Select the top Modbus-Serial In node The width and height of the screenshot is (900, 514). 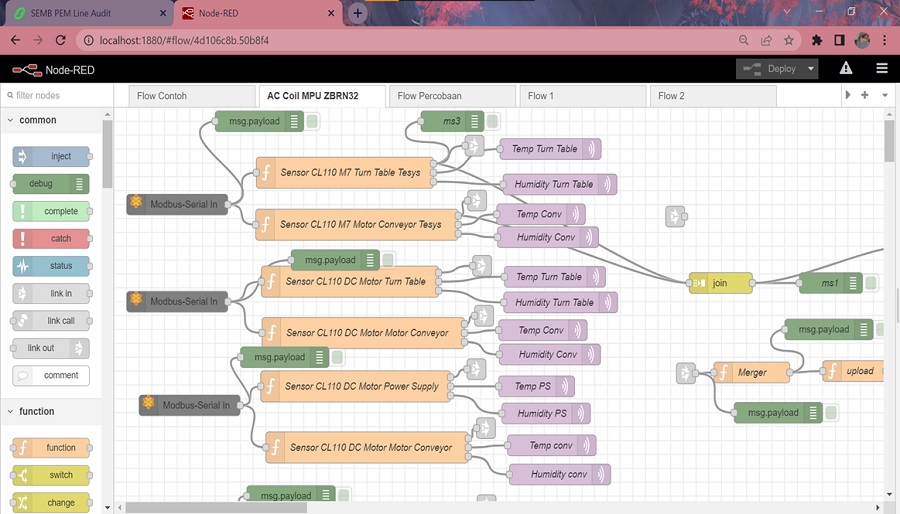point(177,204)
